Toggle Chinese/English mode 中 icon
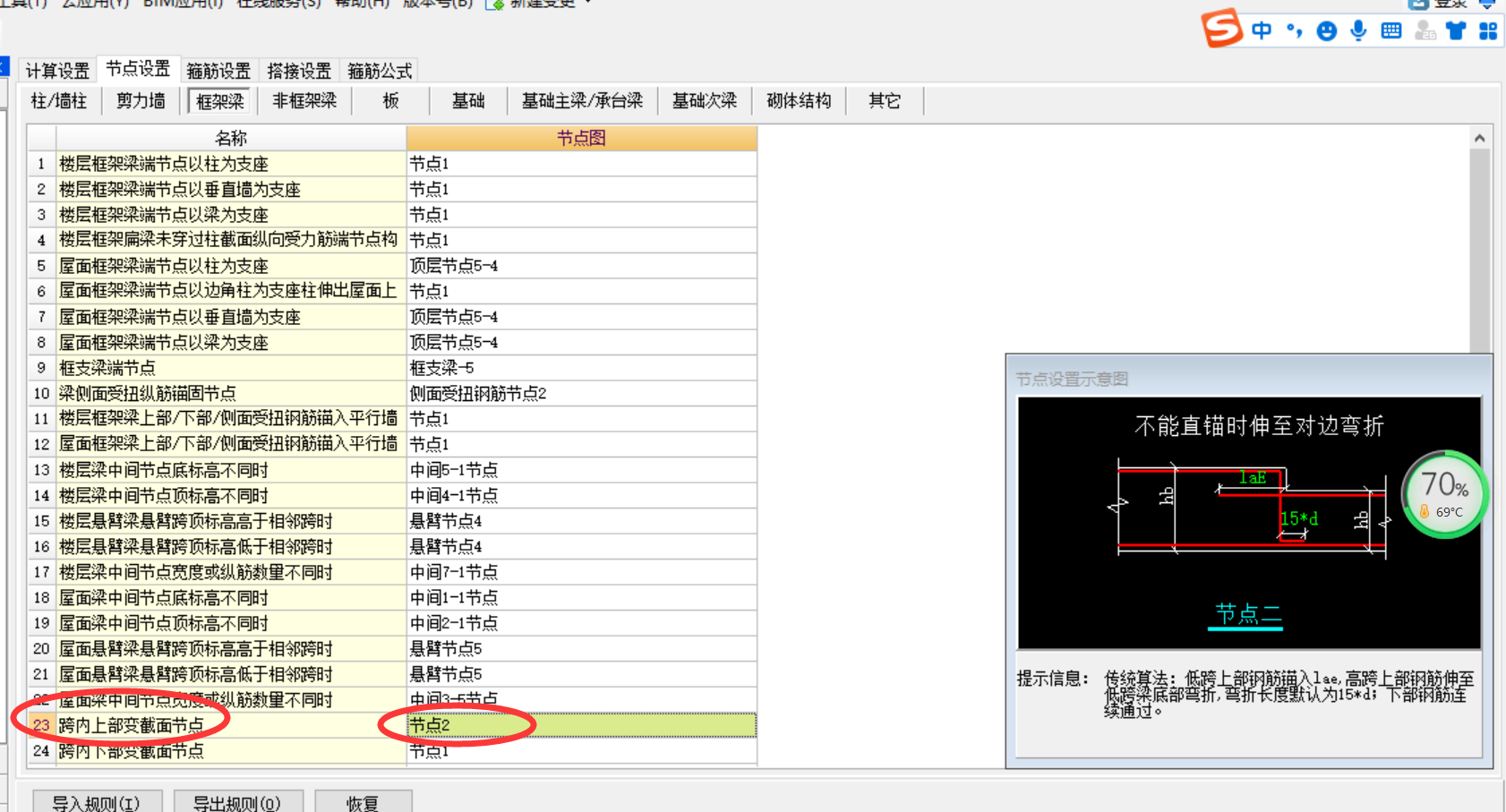The width and height of the screenshot is (1506, 812). pyautogui.click(x=1262, y=30)
